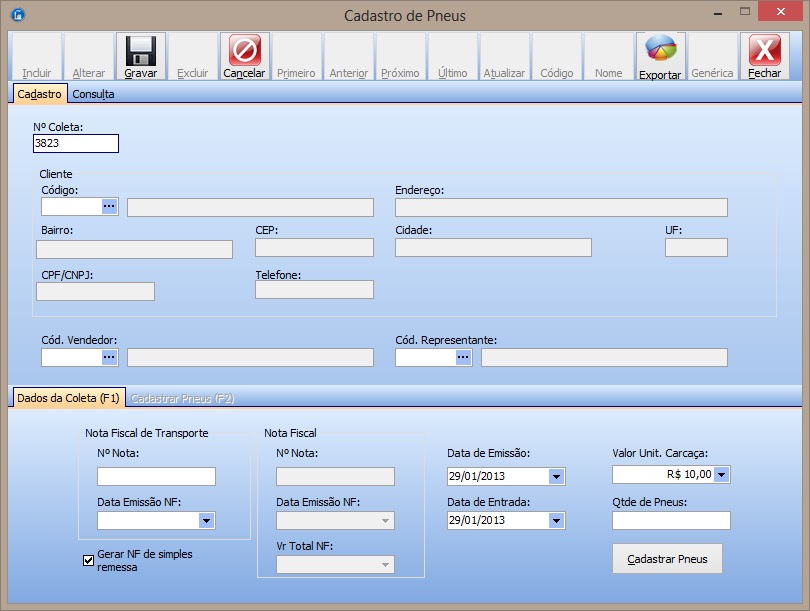This screenshot has height=611, width=810.
Task: Click the Fechar red X icon
Action: pyautogui.click(x=764, y=51)
